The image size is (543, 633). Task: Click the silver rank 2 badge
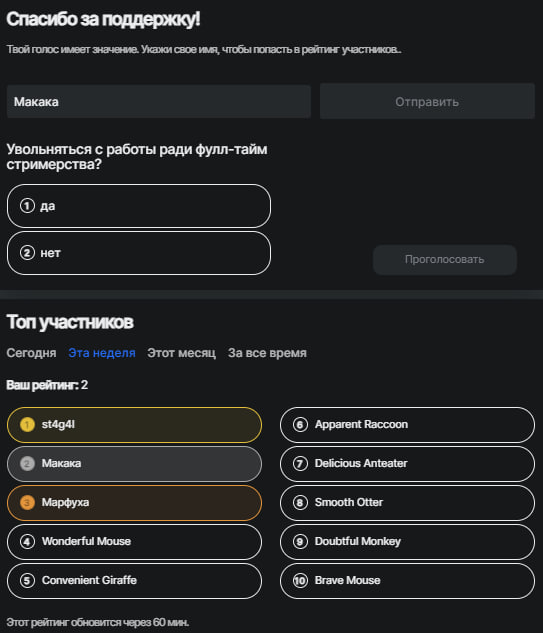(27, 463)
